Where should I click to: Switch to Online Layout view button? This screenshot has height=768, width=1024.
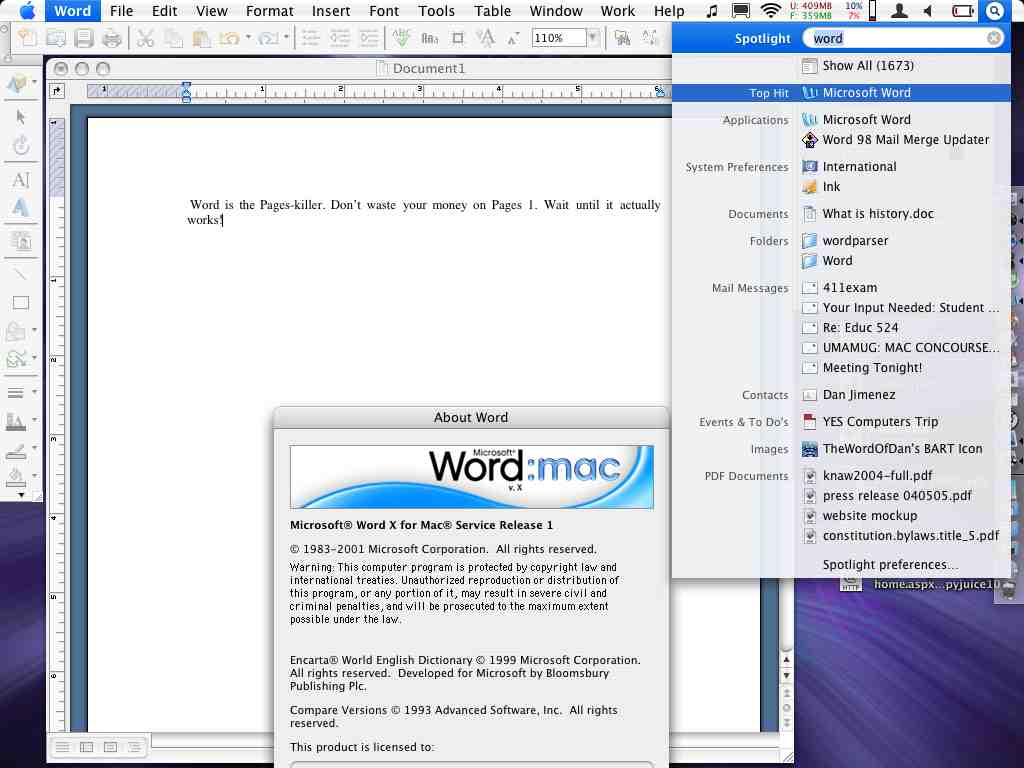coord(86,747)
